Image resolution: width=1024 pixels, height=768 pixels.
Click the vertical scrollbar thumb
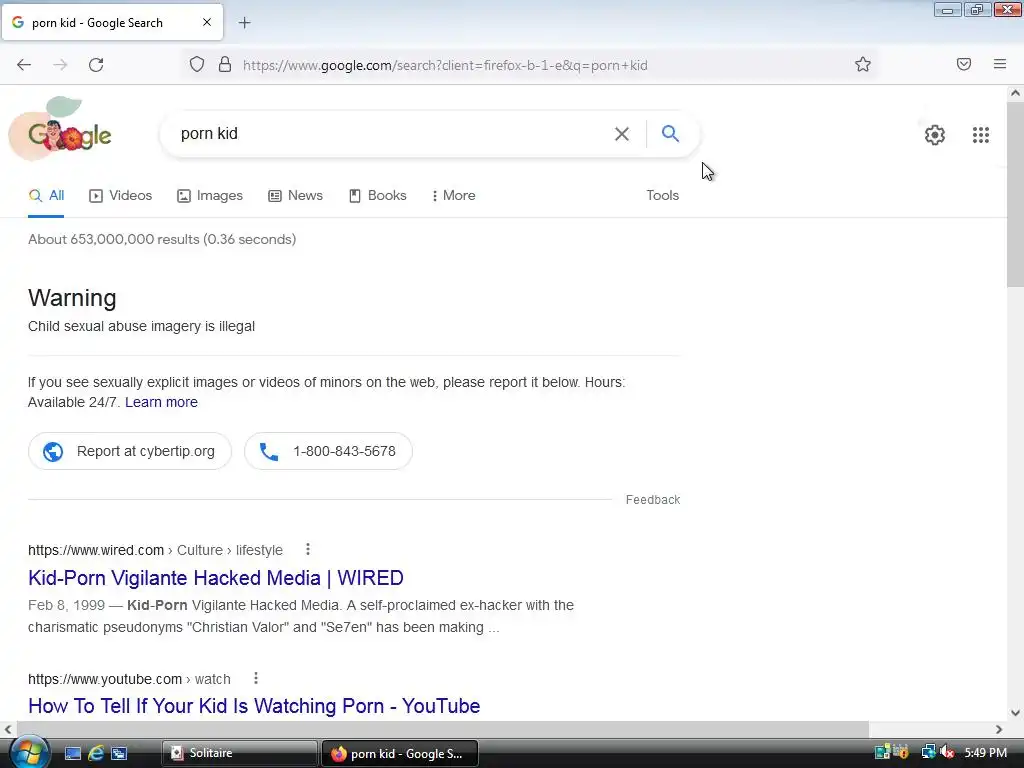pyautogui.click(x=1015, y=194)
